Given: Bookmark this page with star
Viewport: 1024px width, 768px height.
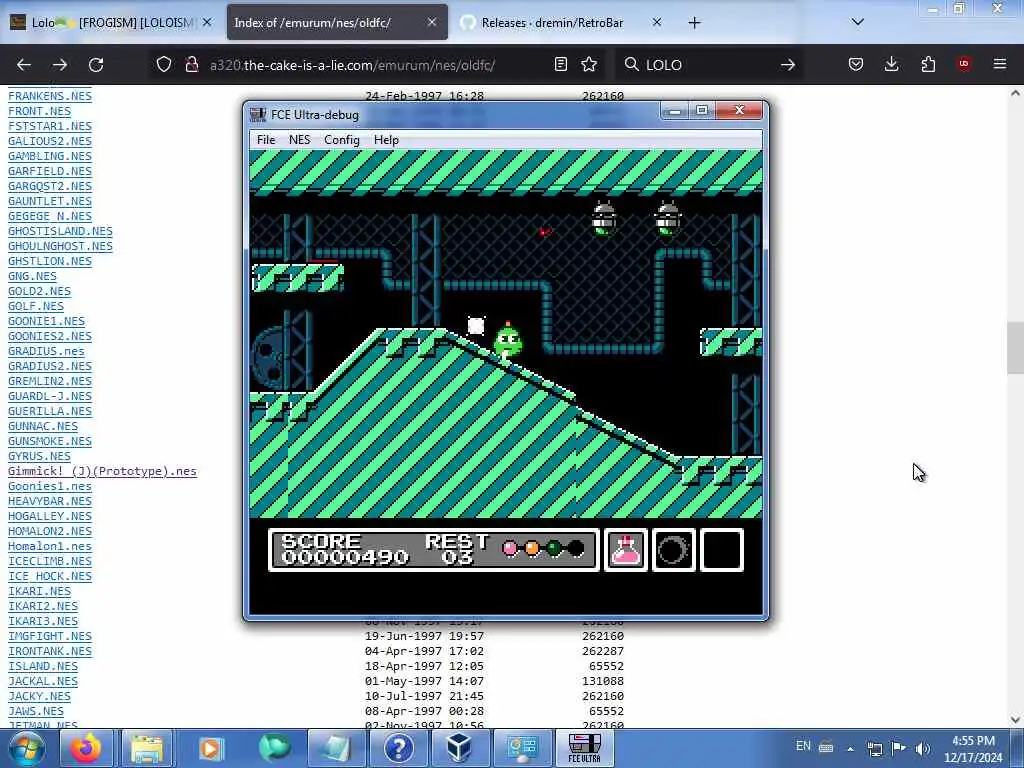Looking at the screenshot, I should [x=589, y=65].
